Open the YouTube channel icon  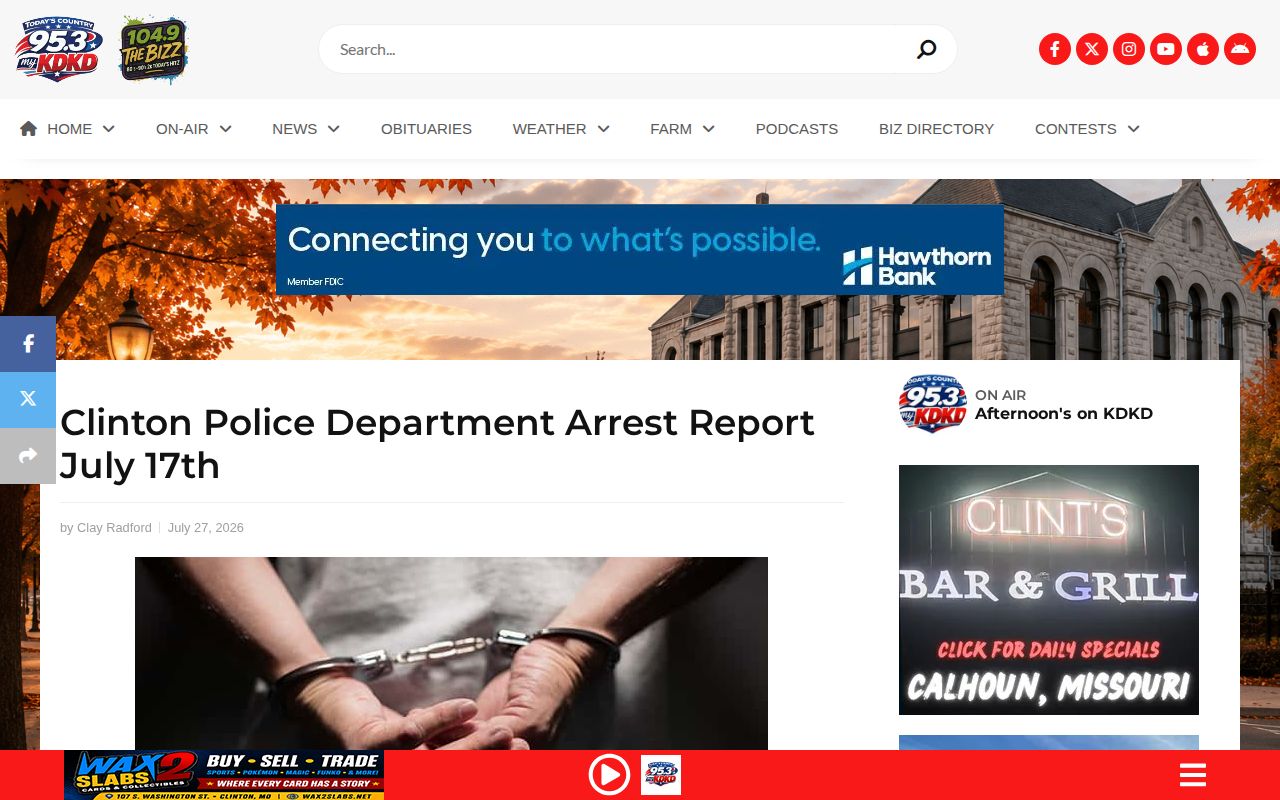click(x=1166, y=49)
